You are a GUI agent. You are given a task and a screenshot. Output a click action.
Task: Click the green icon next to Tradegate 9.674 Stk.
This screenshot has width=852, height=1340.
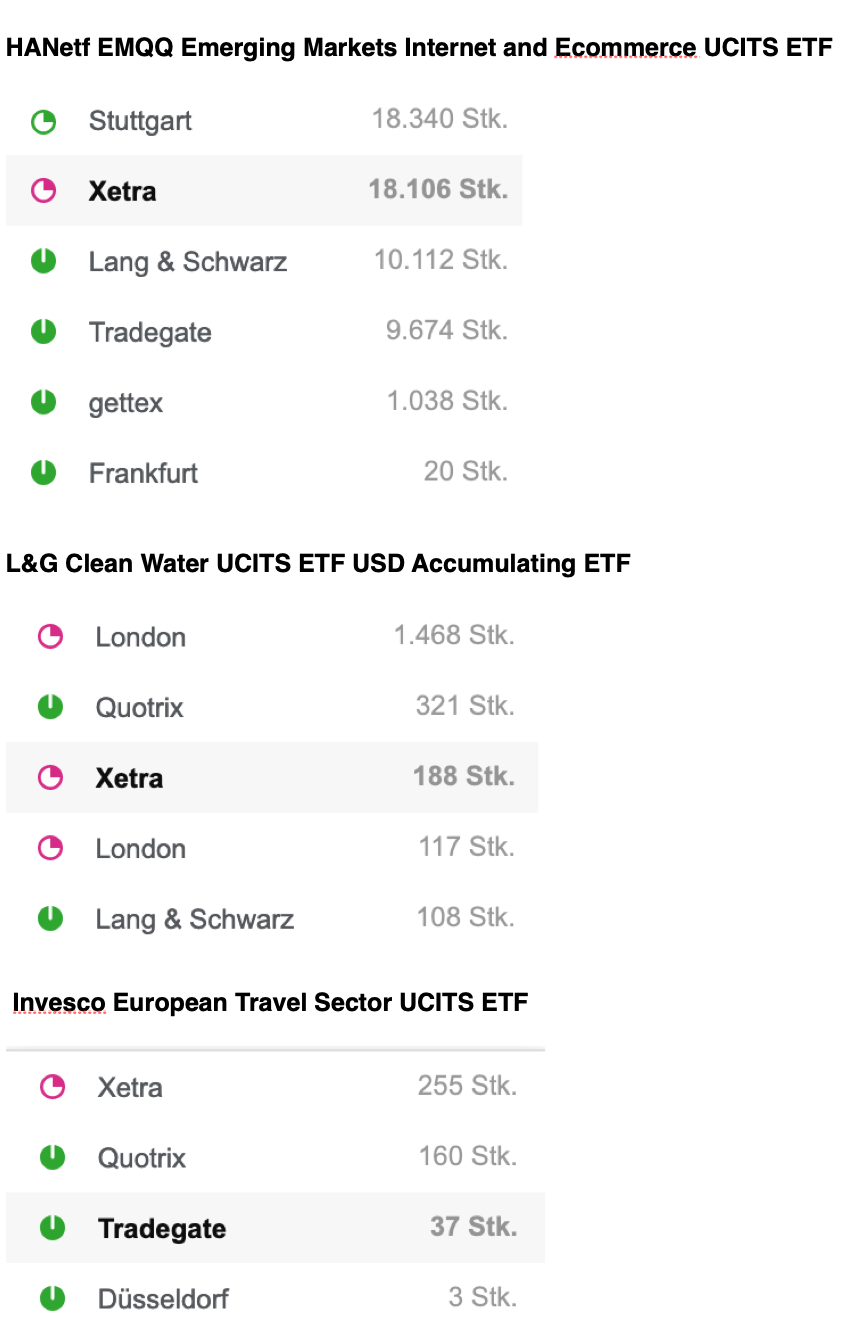(44, 332)
